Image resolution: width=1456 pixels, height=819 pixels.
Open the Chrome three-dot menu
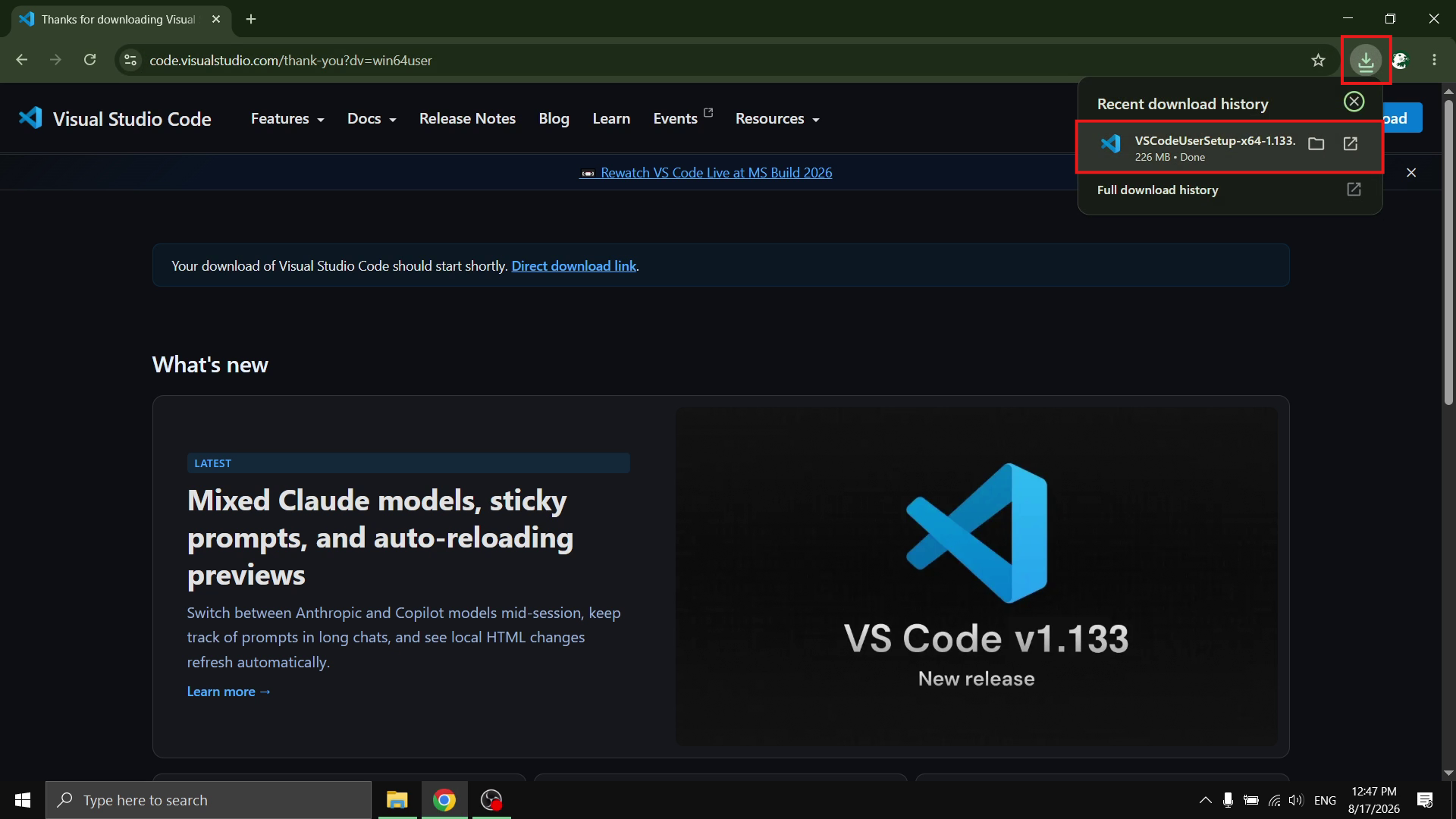click(x=1434, y=60)
